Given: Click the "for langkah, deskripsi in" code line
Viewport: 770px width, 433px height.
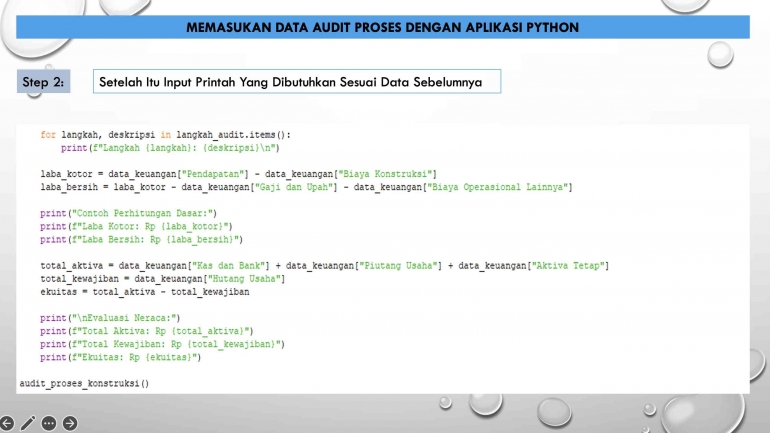Looking at the screenshot, I should click(x=165, y=135).
